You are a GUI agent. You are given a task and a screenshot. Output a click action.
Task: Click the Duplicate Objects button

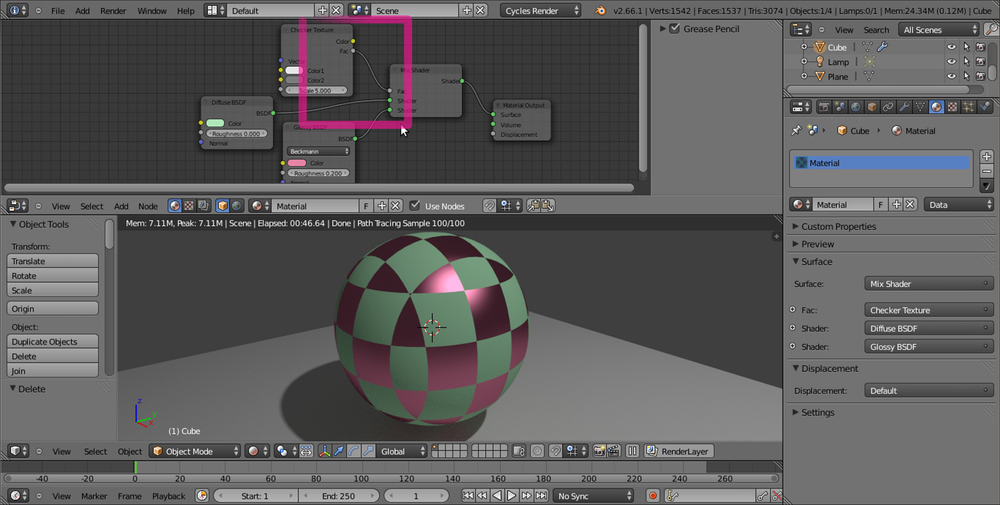coord(53,341)
